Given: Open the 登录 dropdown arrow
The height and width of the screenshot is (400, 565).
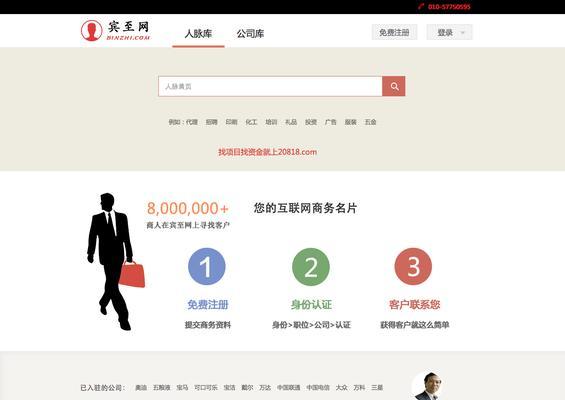Looking at the screenshot, I should tap(463, 33).
